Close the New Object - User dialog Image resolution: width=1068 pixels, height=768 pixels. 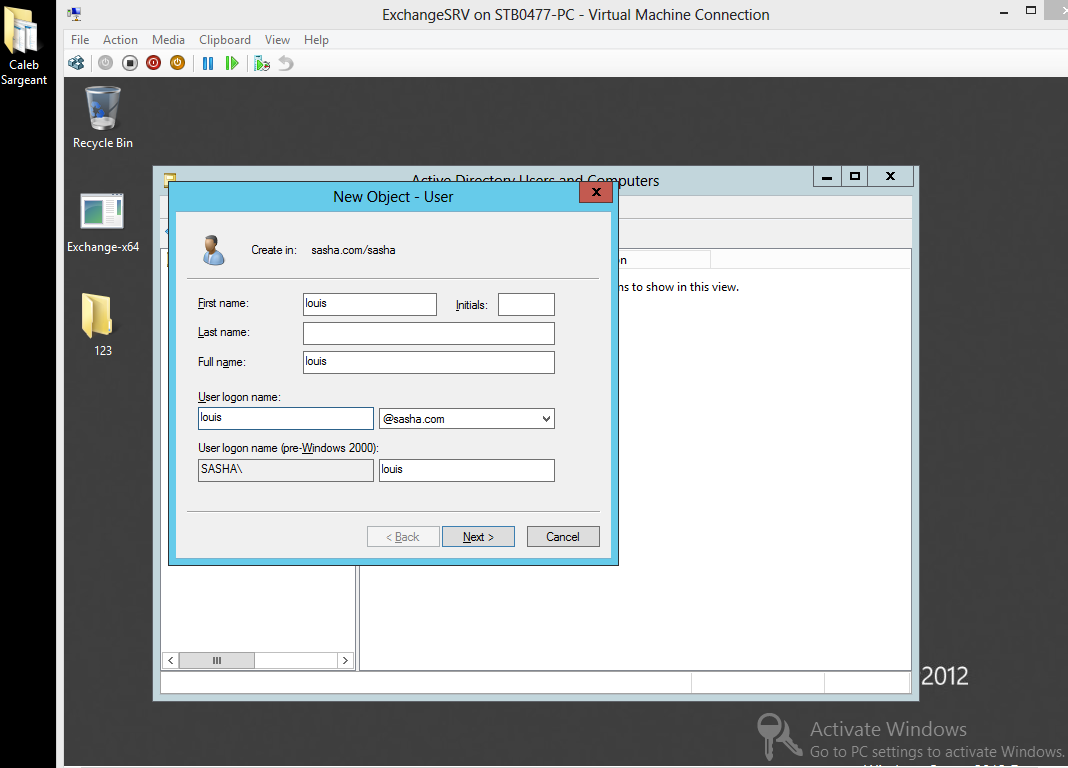(596, 192)
